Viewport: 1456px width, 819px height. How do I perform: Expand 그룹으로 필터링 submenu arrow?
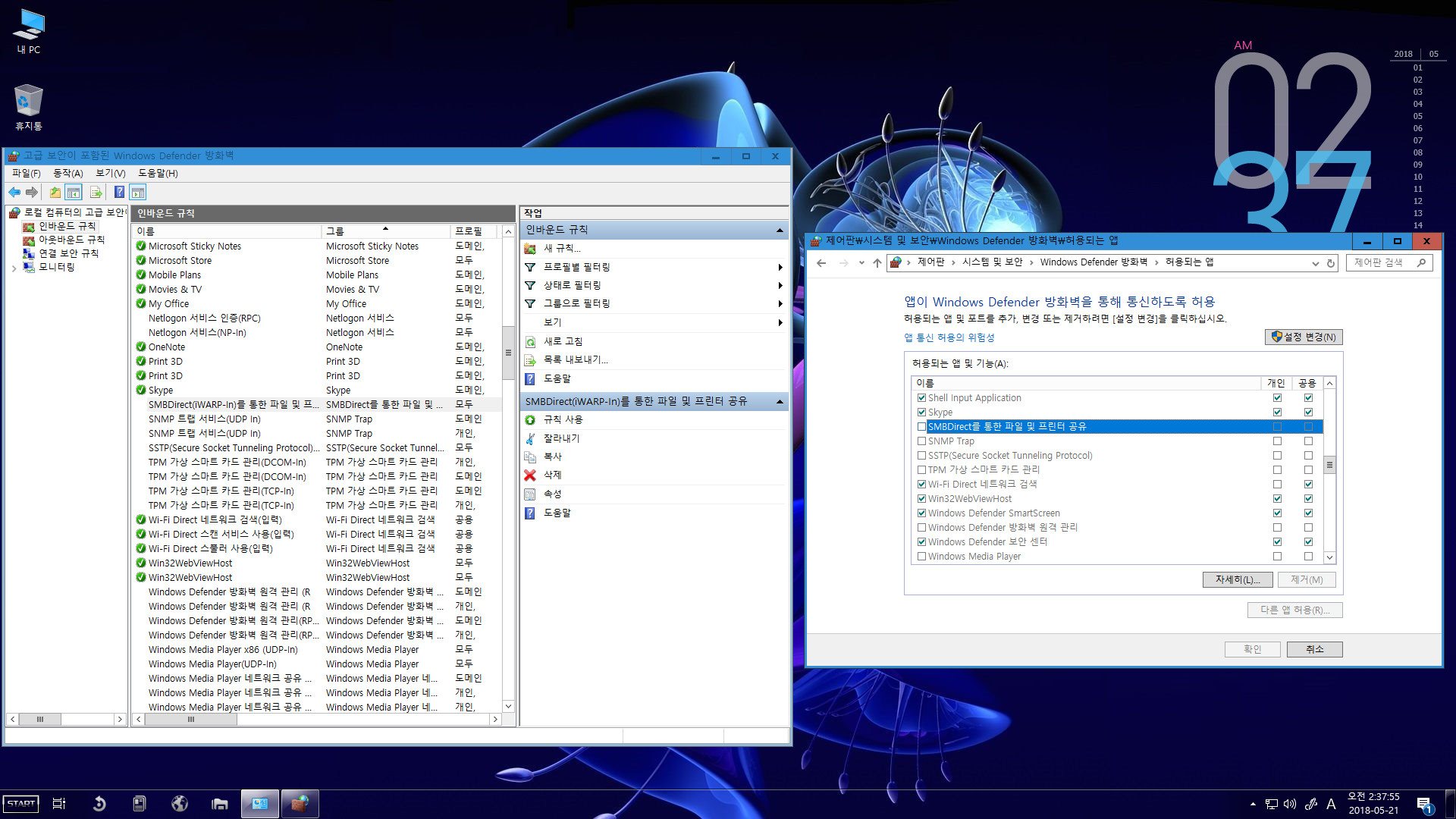tap(780, 303)
